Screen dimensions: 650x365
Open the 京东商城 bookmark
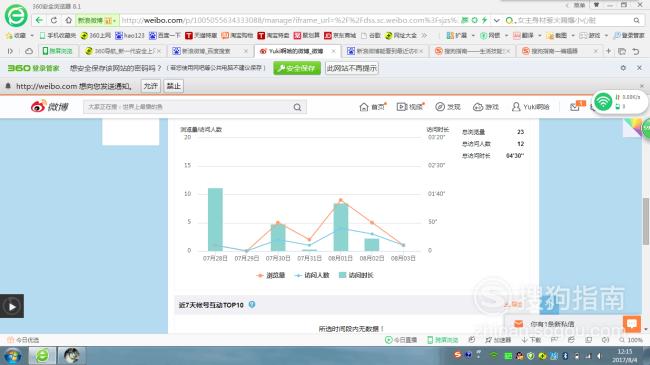tap(340, 36)
